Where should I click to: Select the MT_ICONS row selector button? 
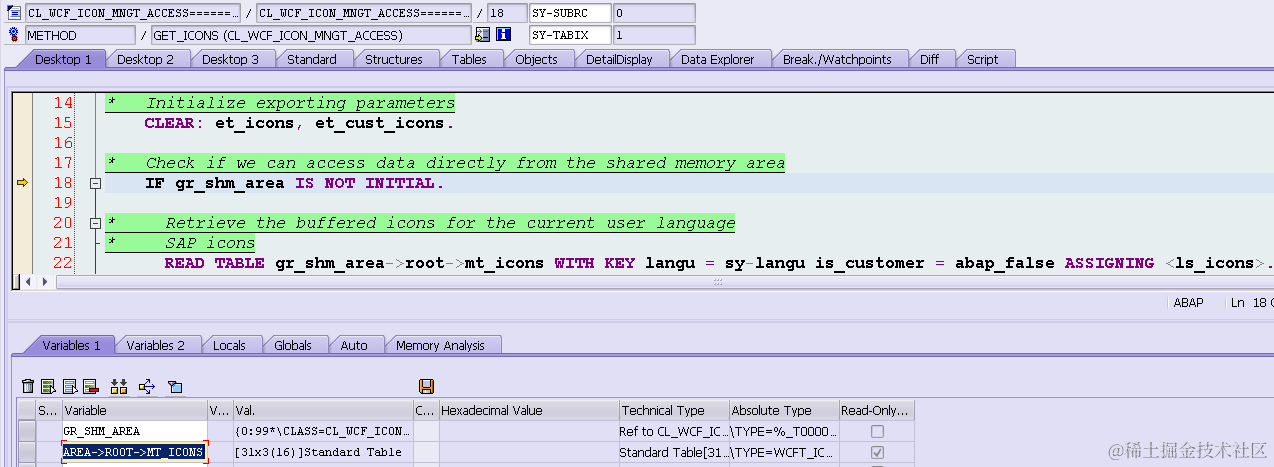pos(26,452)
